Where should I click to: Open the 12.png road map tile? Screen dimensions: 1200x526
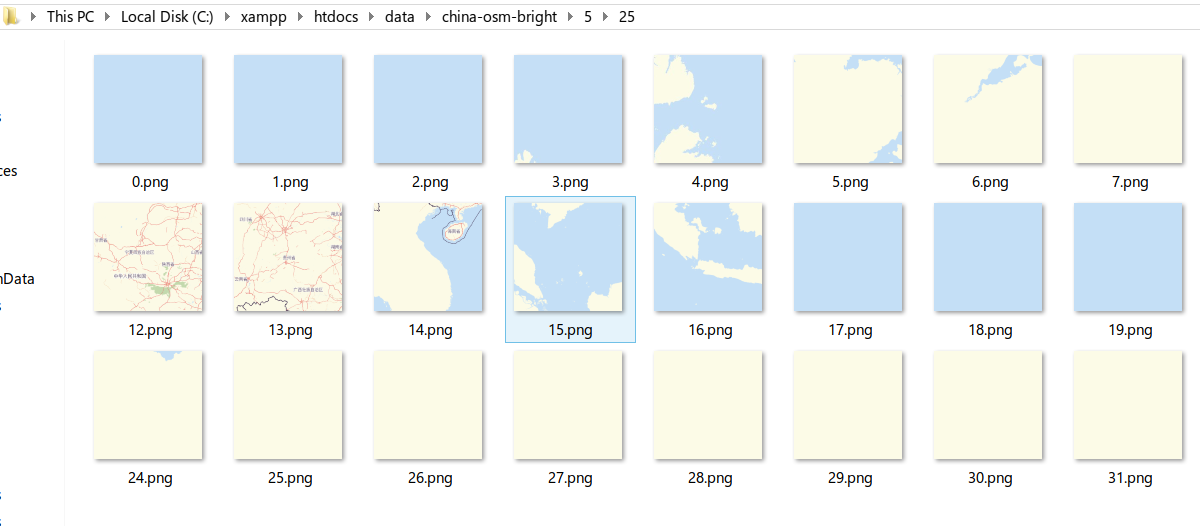148,257
